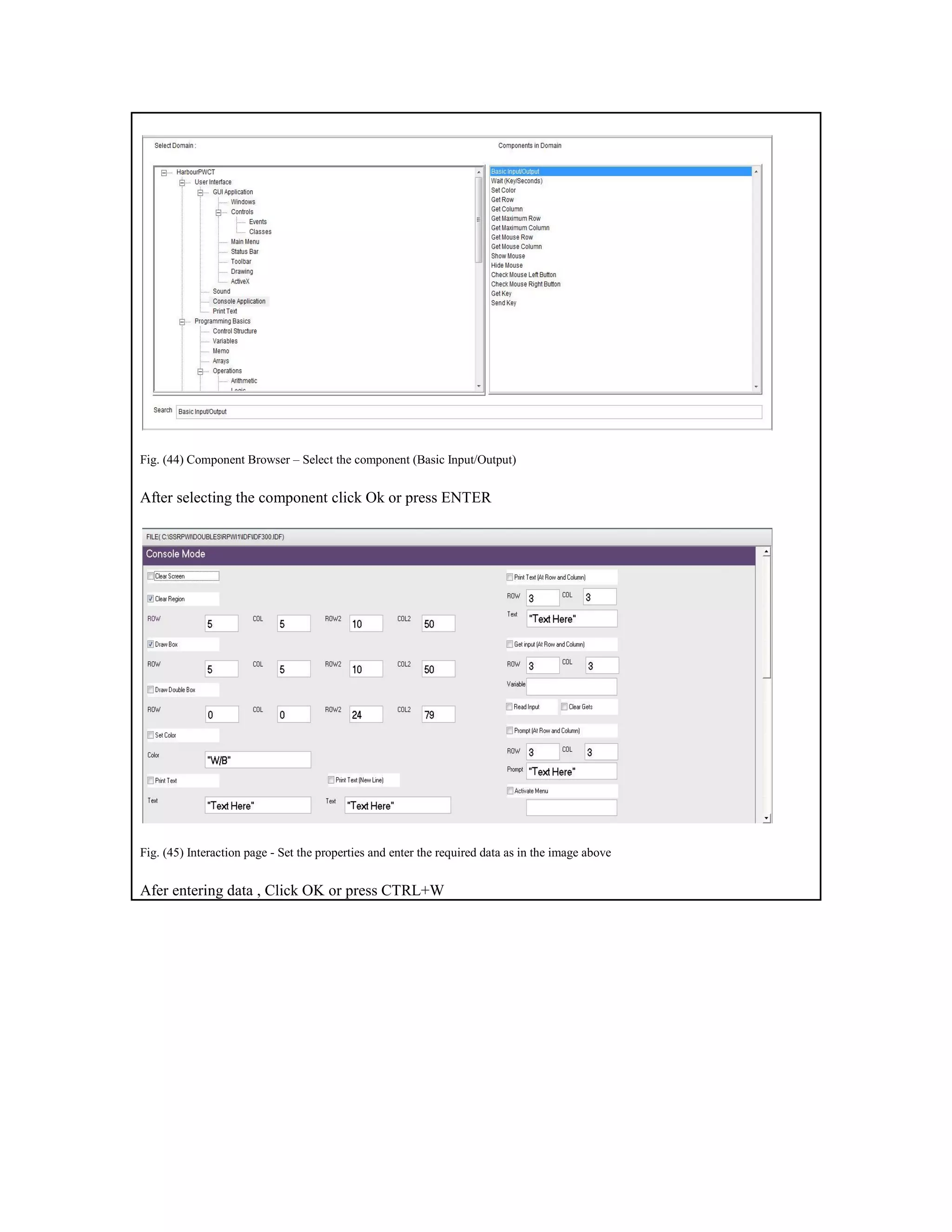Collapse the Controls tree node
This screenshot has height=1232, width=952.
point(218,212)
